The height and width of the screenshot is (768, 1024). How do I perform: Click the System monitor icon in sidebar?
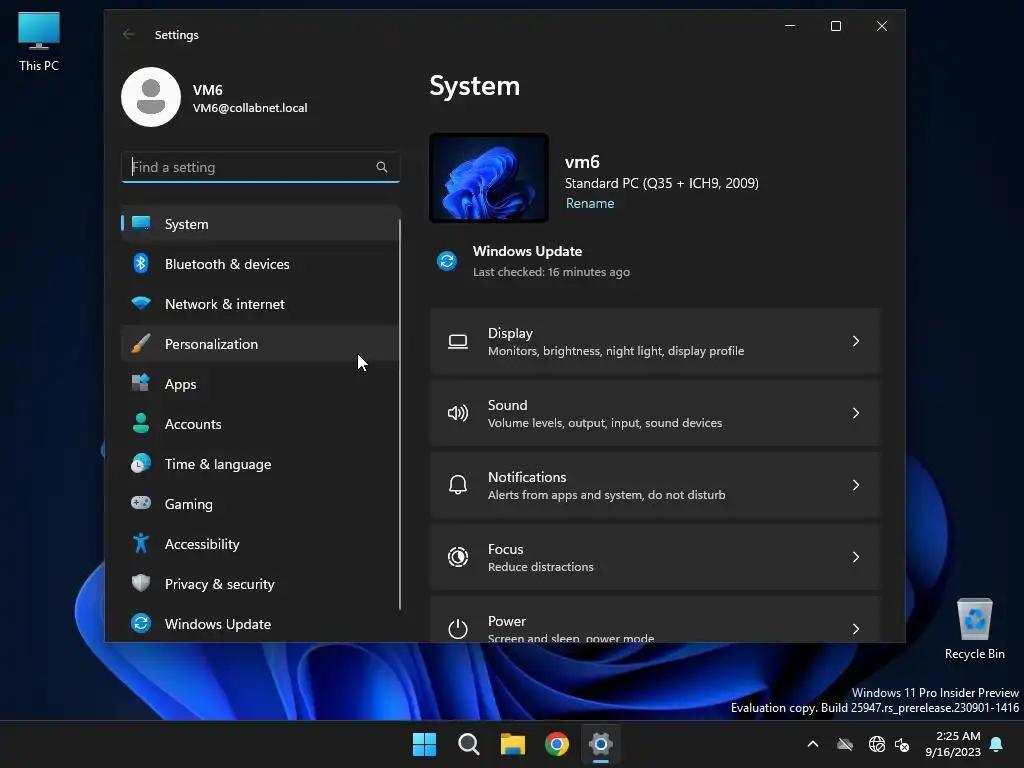[141, 223]
